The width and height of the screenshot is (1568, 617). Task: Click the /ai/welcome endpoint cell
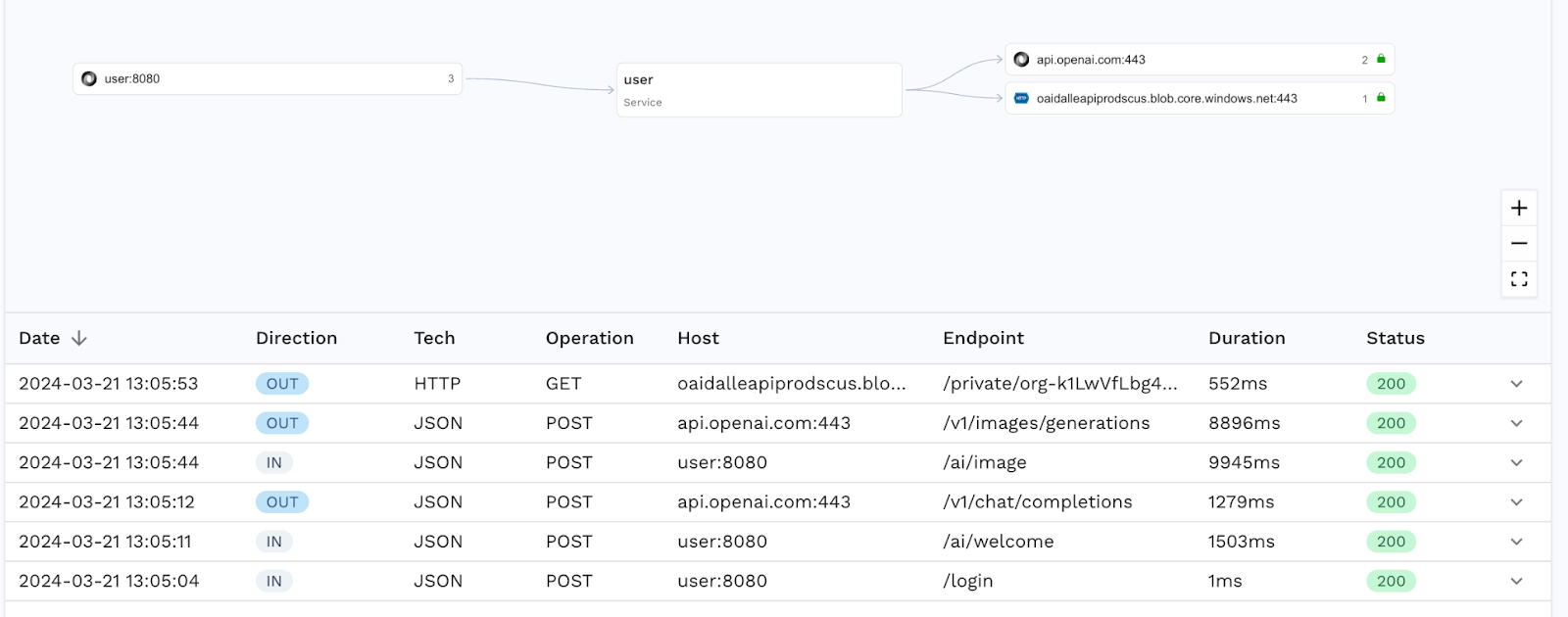[999, 542]
